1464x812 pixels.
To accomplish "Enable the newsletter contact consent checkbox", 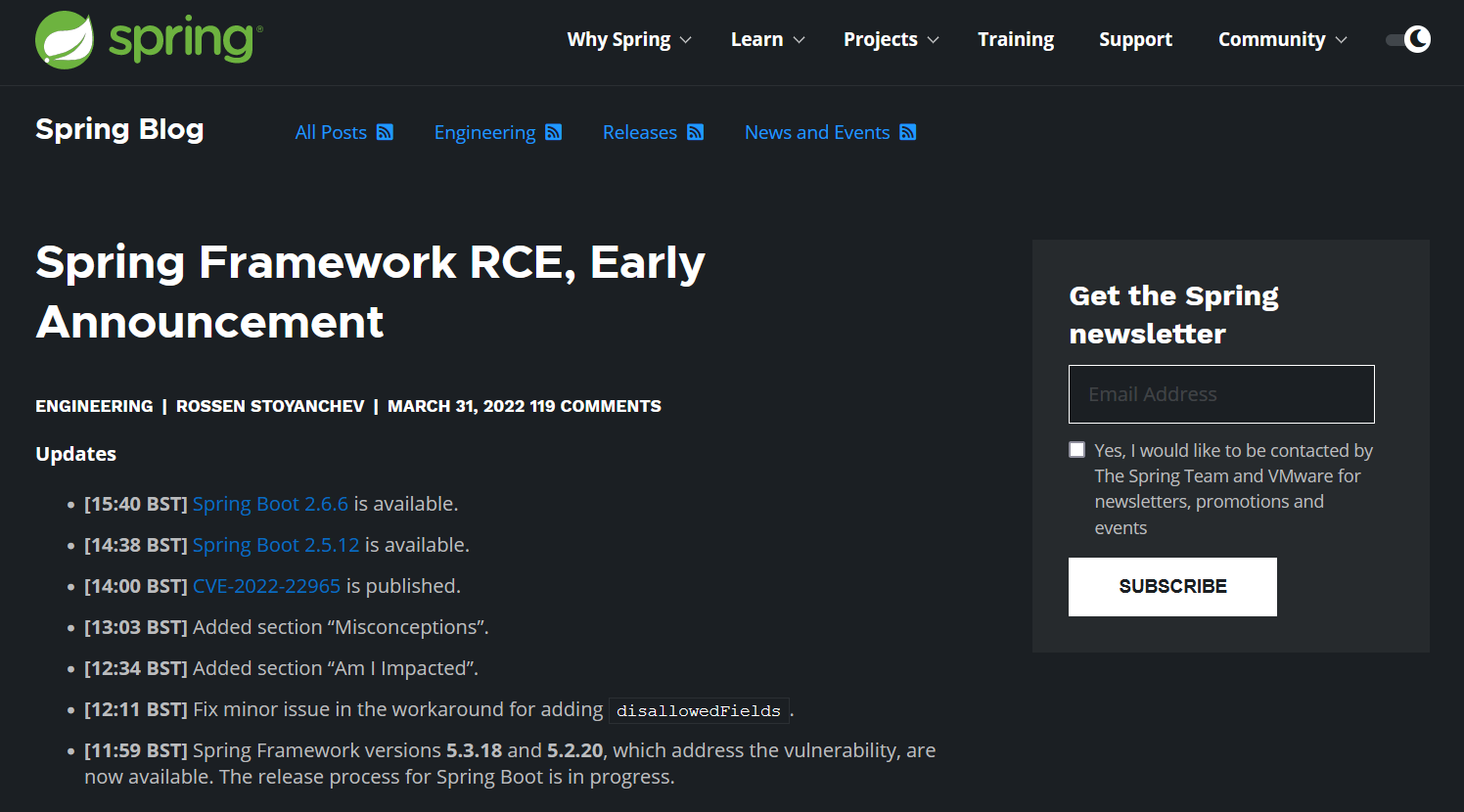I will pos(1076,449).
